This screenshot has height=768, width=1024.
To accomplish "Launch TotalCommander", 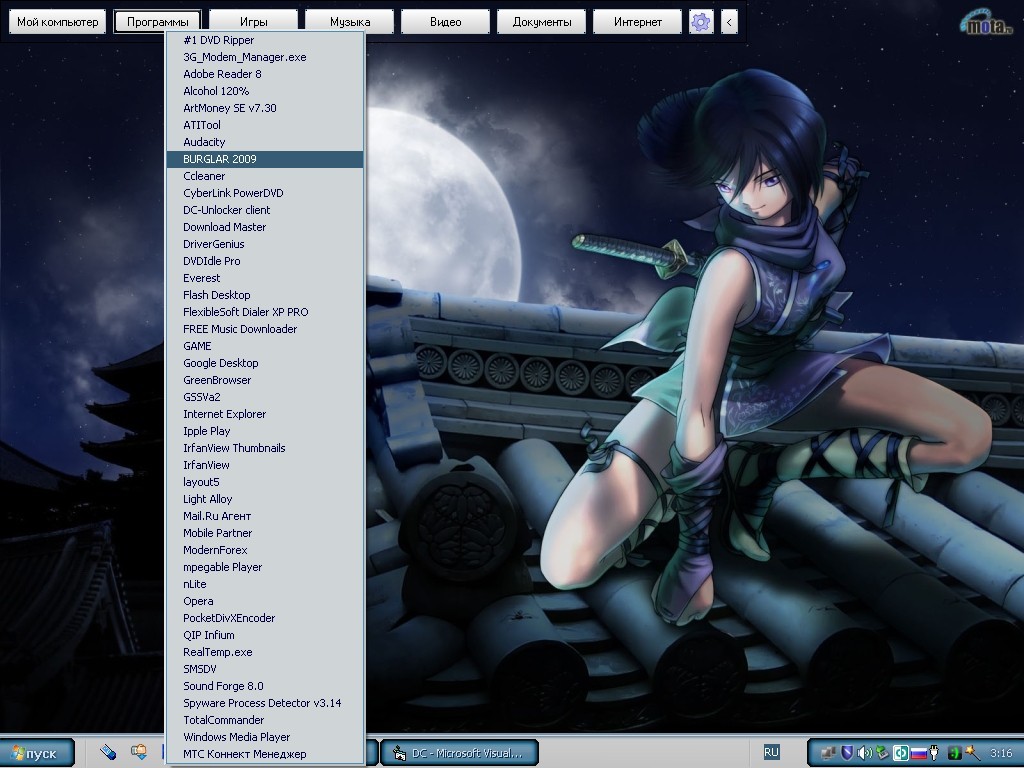I will [x=265, y=720].
